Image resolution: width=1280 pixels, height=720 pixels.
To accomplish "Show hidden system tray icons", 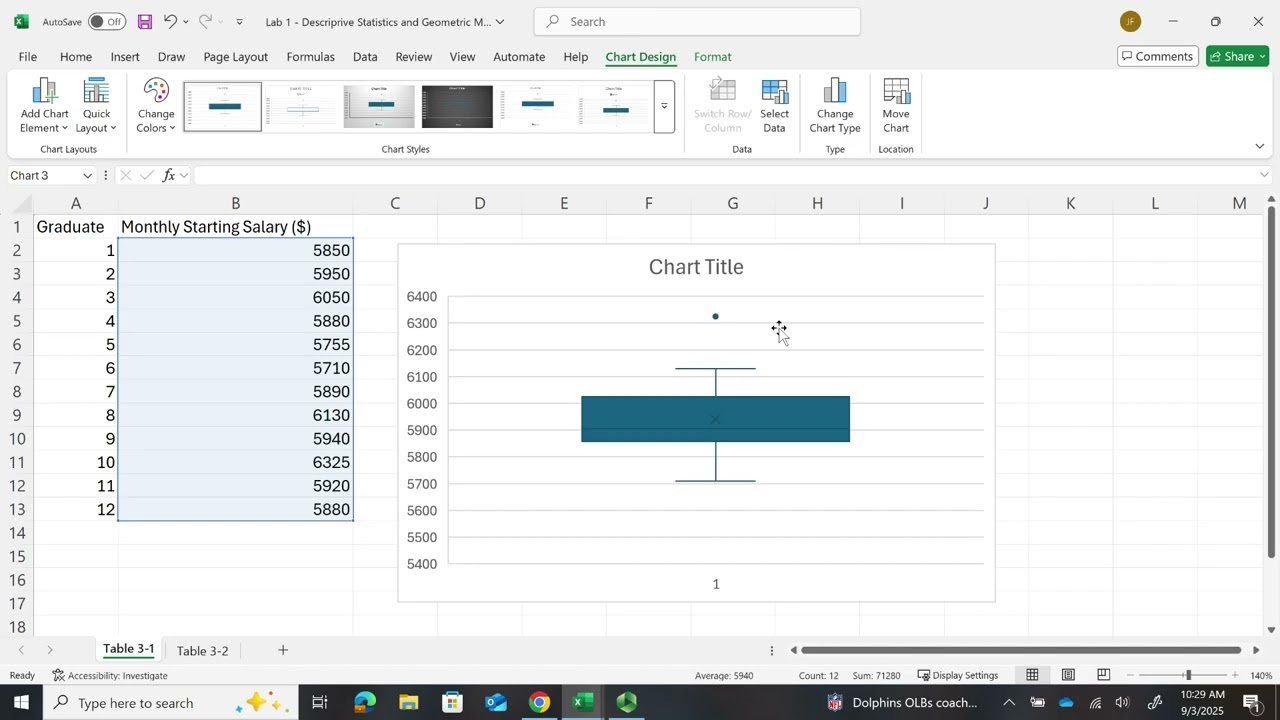I will click(1008, 702).
